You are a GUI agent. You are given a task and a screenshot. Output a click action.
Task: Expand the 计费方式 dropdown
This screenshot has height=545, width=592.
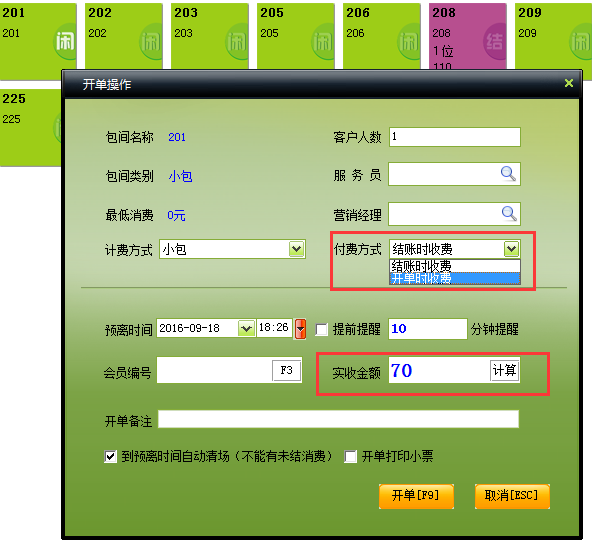coord(297,249)
